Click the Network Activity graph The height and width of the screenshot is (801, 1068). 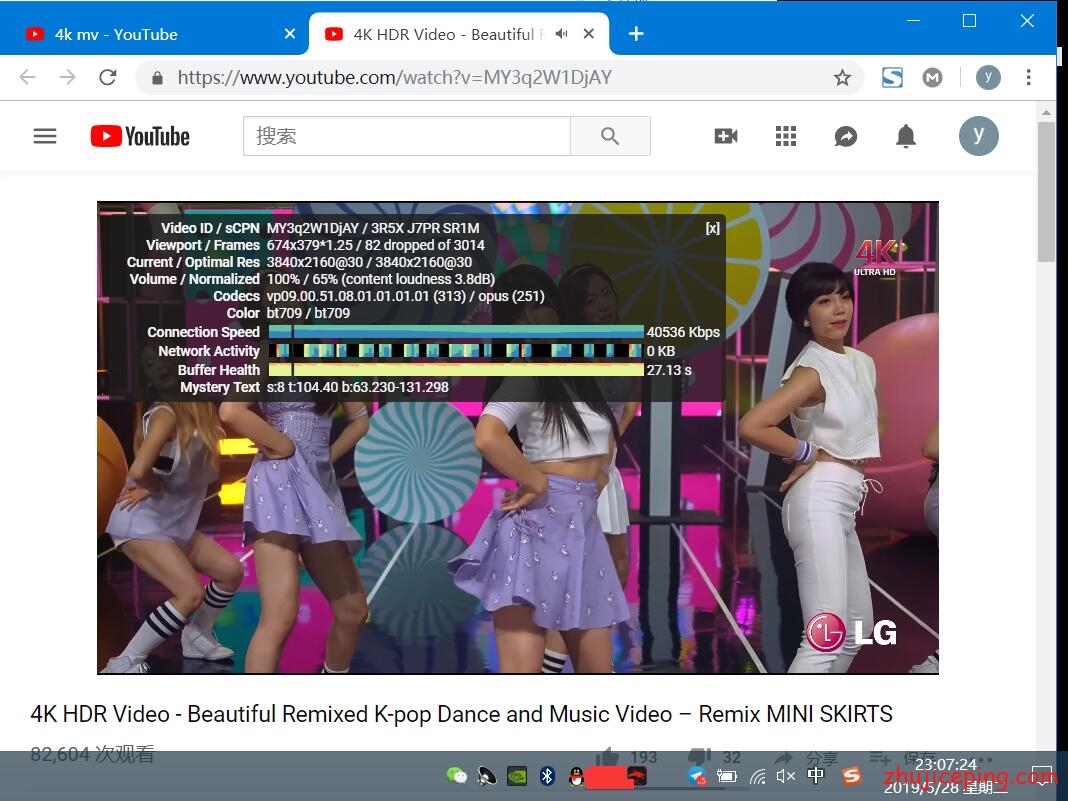coord(456,351)
